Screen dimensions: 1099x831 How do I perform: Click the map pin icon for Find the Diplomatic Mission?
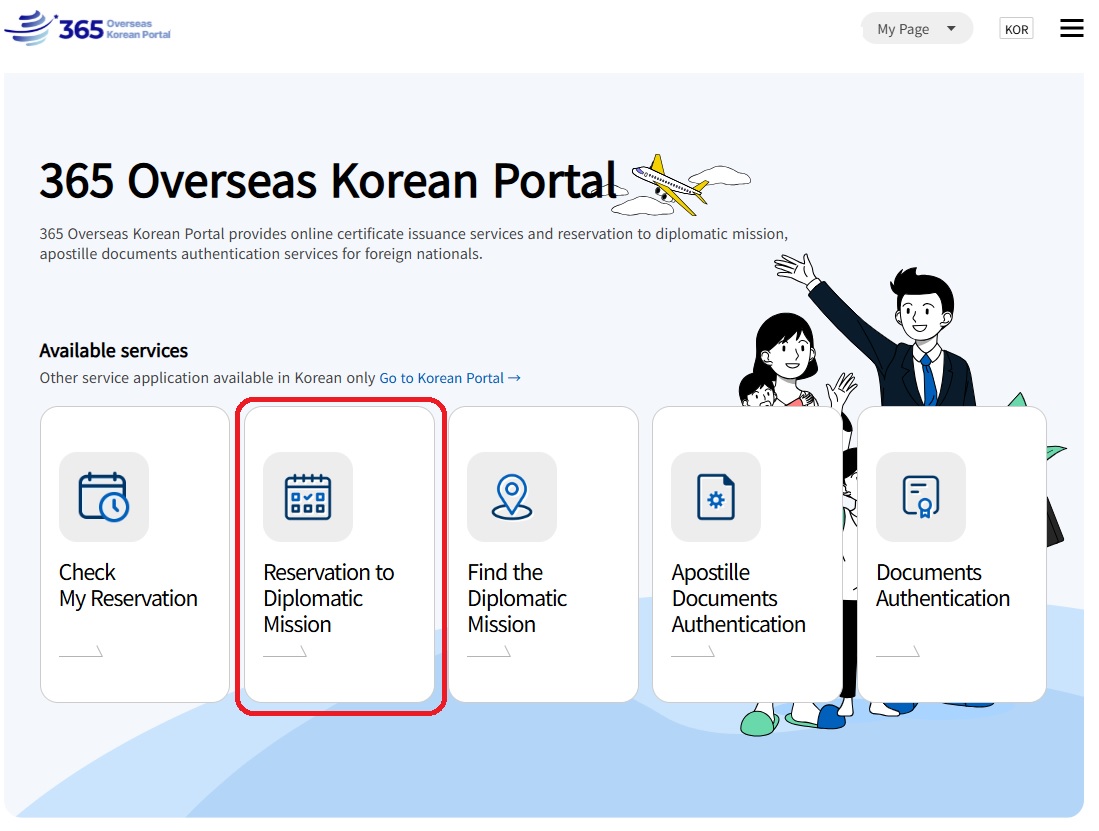(x=512, y=497)
